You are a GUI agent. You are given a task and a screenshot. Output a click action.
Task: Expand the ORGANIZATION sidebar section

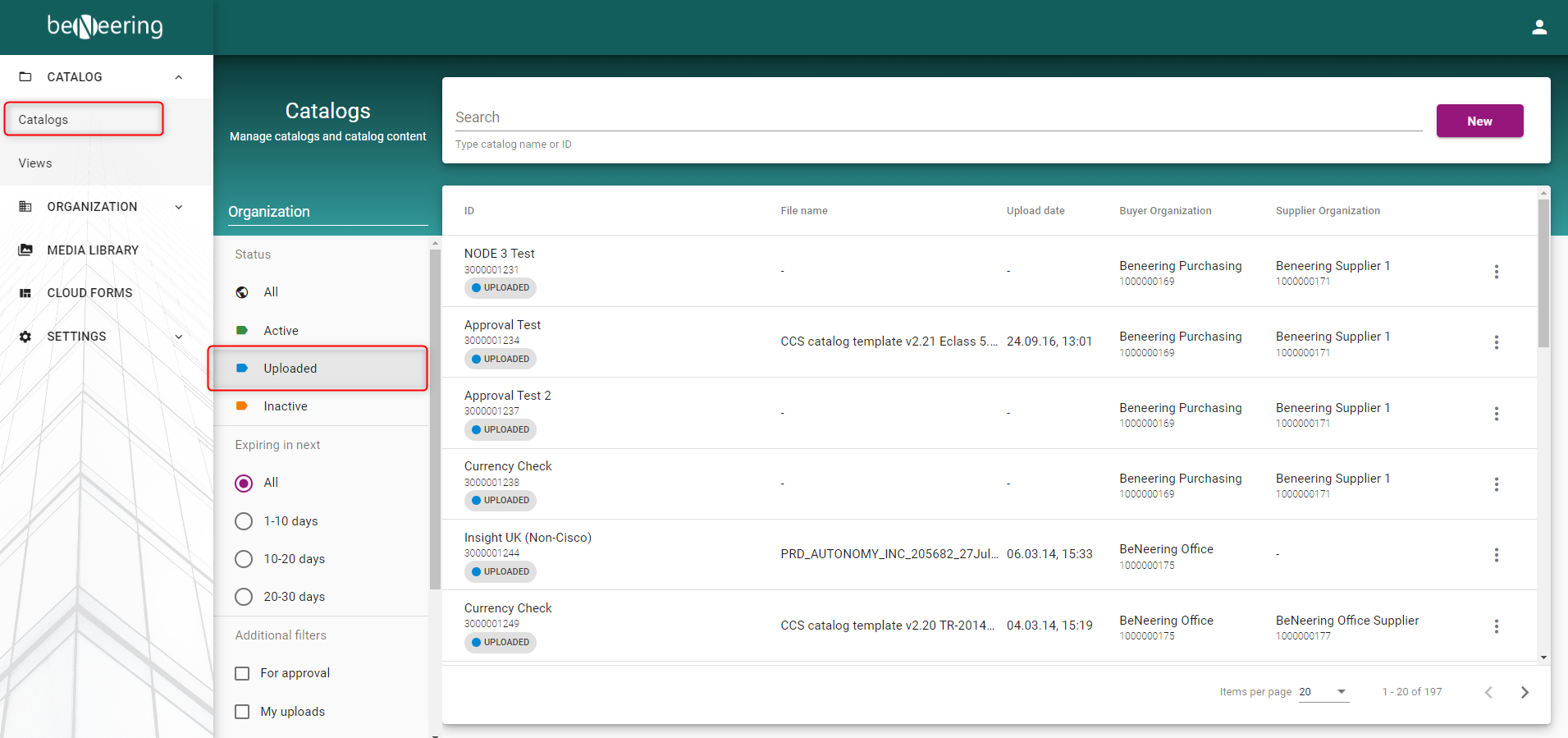coord(178,207)
